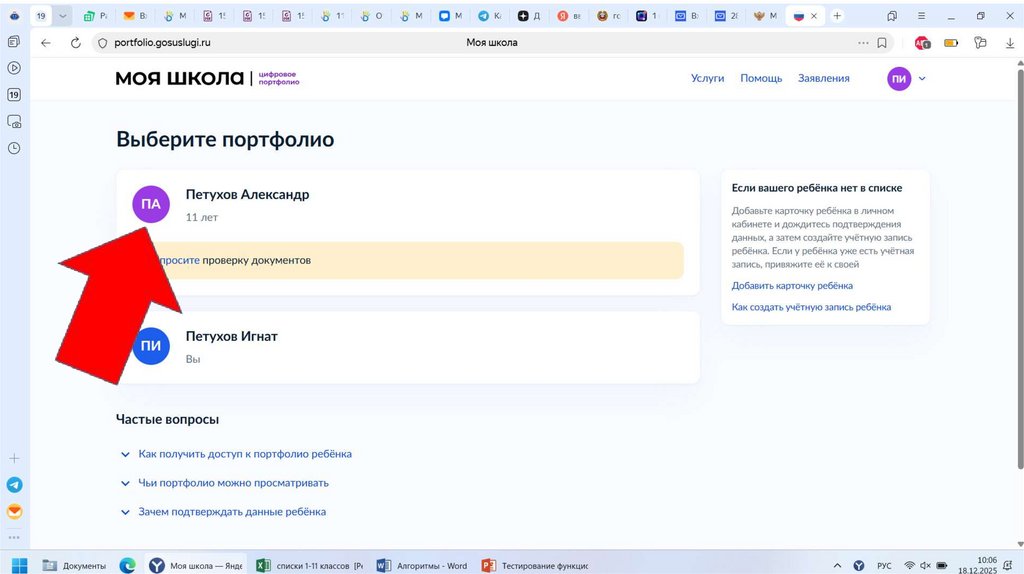Click the battery saver icon in toolbar

pos(952,42)
